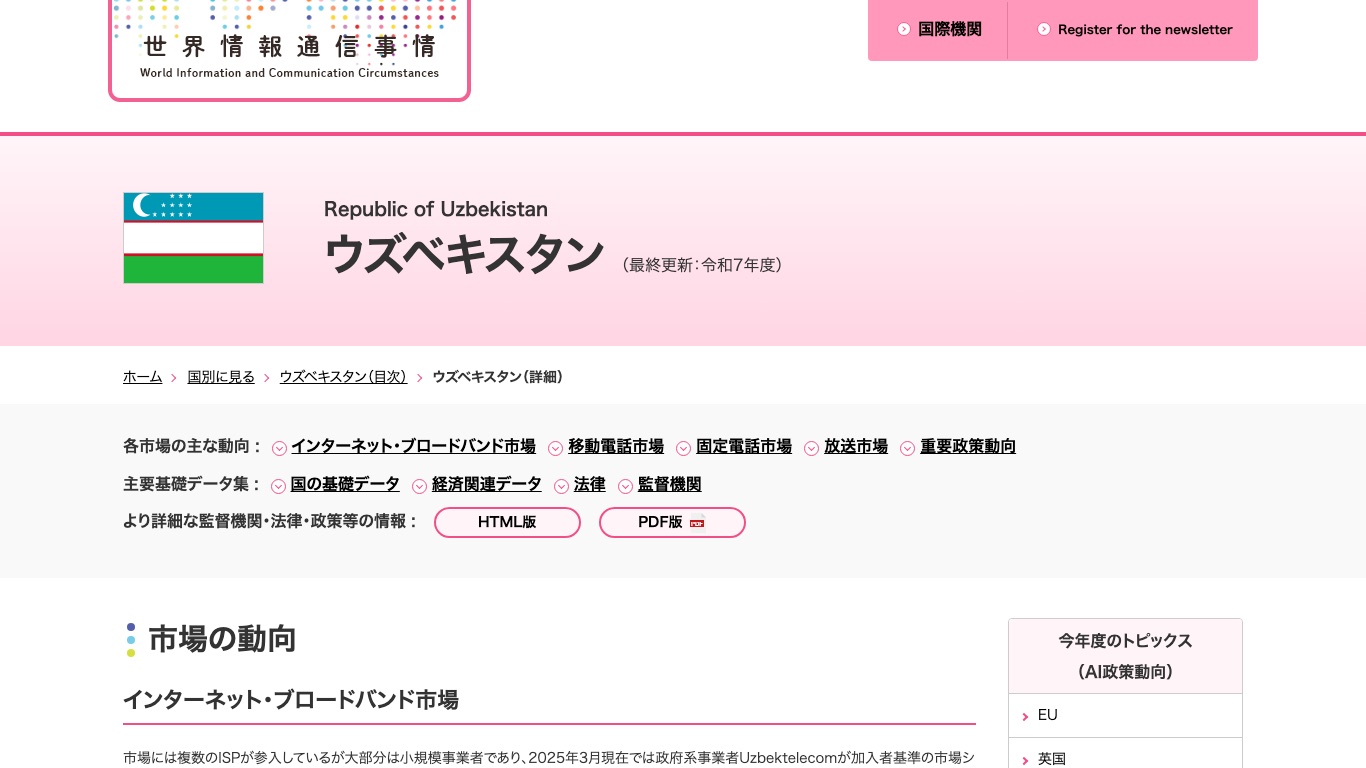Screen dimensions: 1366x768
Task: Click the ウズベキスタン(詳細) breadcrumb text
Action: tap(498, 377)
